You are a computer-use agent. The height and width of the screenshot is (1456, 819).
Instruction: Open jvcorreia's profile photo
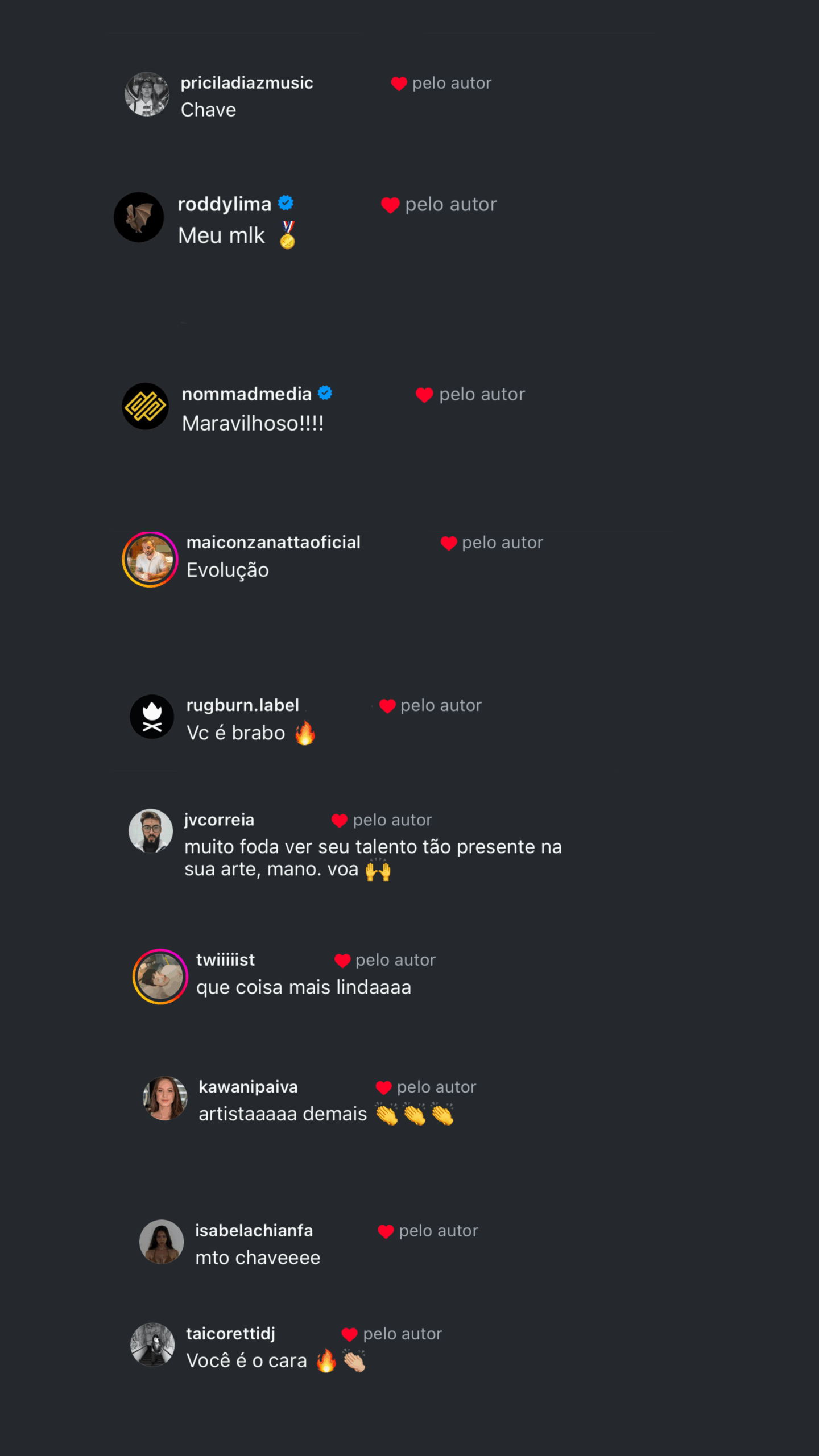(x=151, y=831)
